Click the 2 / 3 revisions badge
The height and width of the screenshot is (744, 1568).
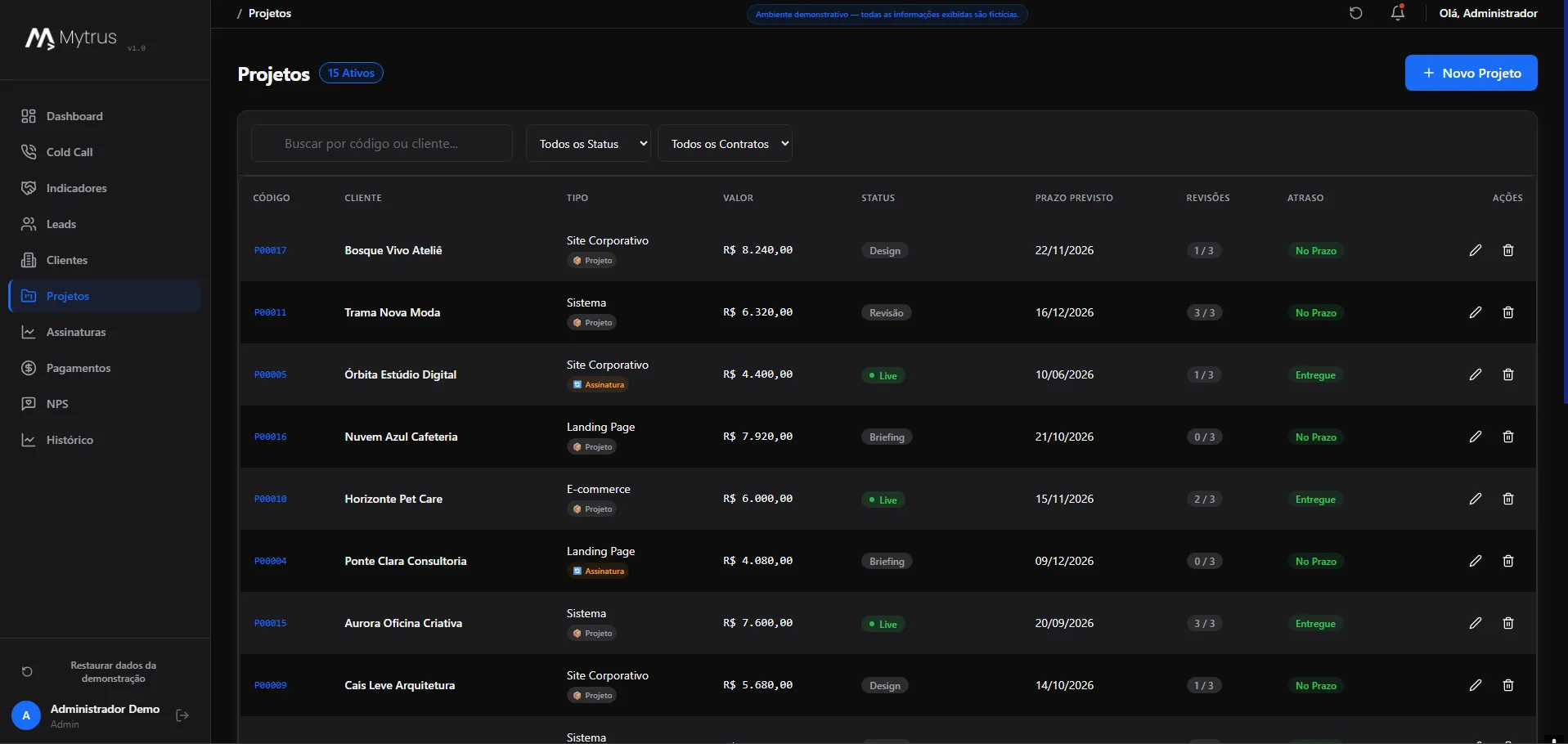(x=1204, y=499)
